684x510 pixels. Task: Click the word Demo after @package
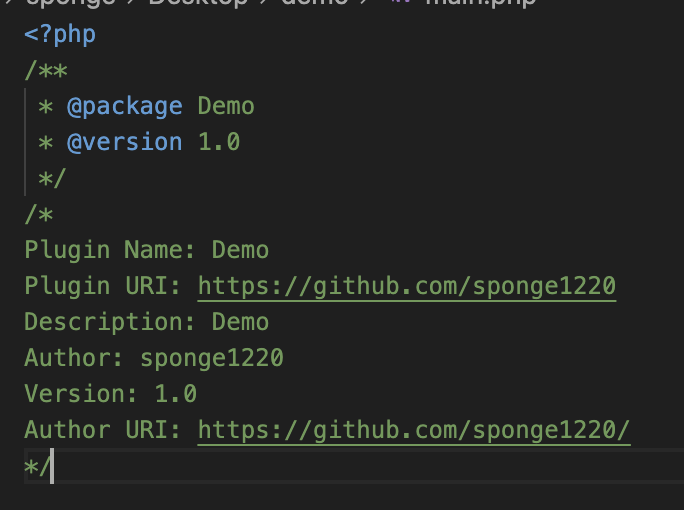click(226, 106)
